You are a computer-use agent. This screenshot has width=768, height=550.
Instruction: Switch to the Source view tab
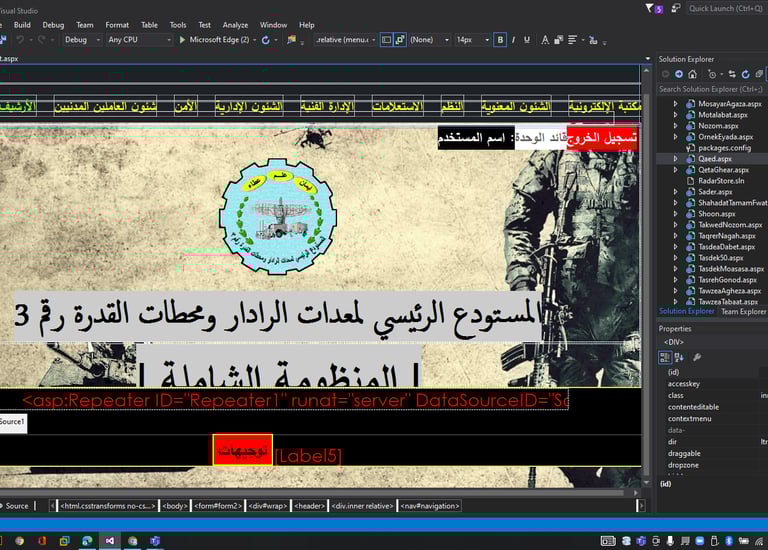click(16, 506)
